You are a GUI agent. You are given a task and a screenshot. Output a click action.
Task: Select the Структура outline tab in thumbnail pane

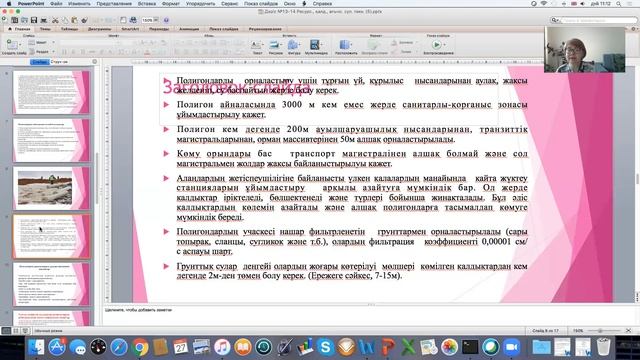click(59, 62)
